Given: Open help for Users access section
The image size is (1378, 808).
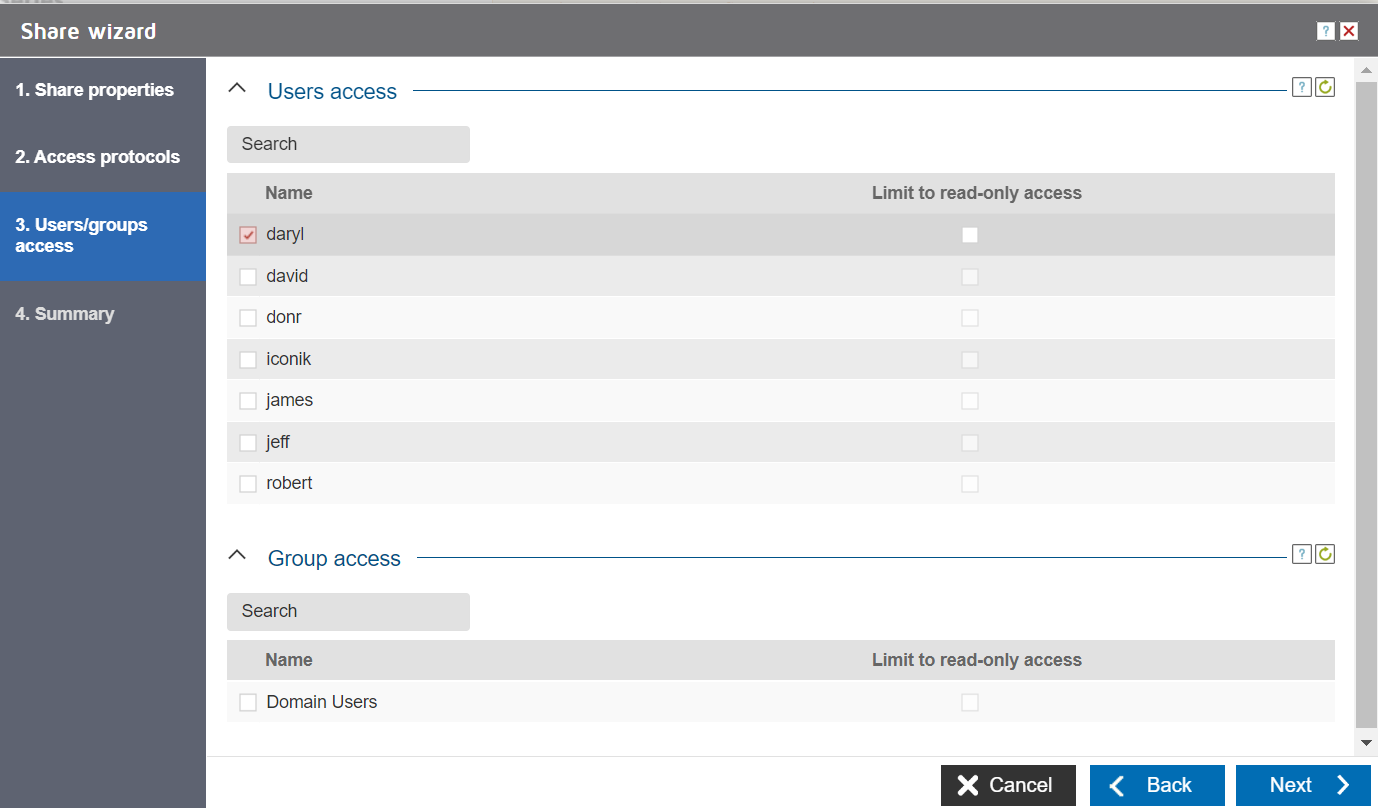Looking at the screenshot, I should point(1301,87).
